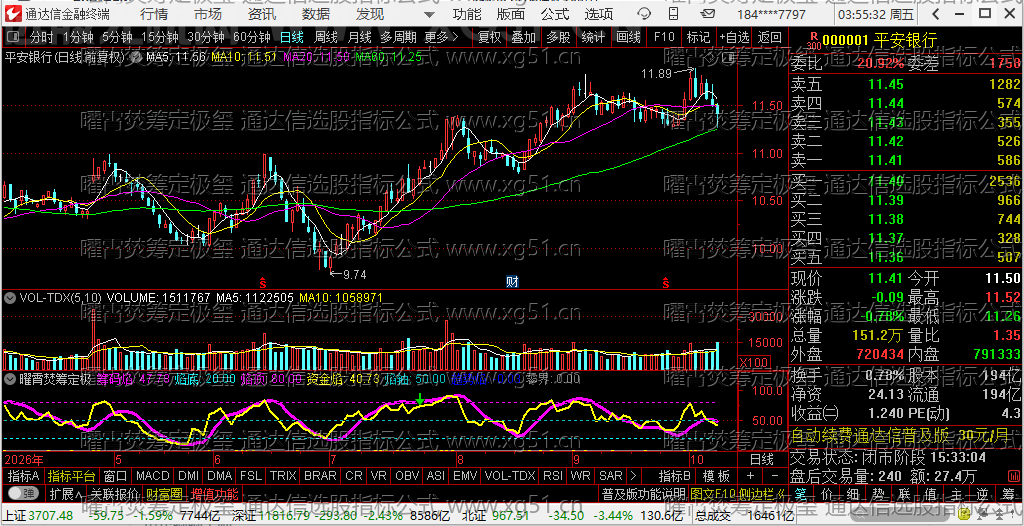Click the 叠加 overlay button
The image size is (1024, 526).
[x=523, y=37]
